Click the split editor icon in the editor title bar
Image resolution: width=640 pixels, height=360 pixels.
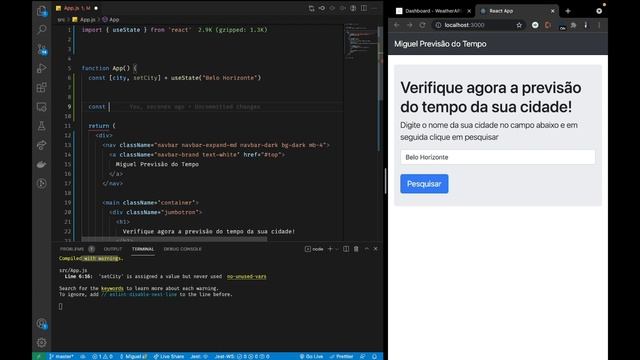pos(364,8)
